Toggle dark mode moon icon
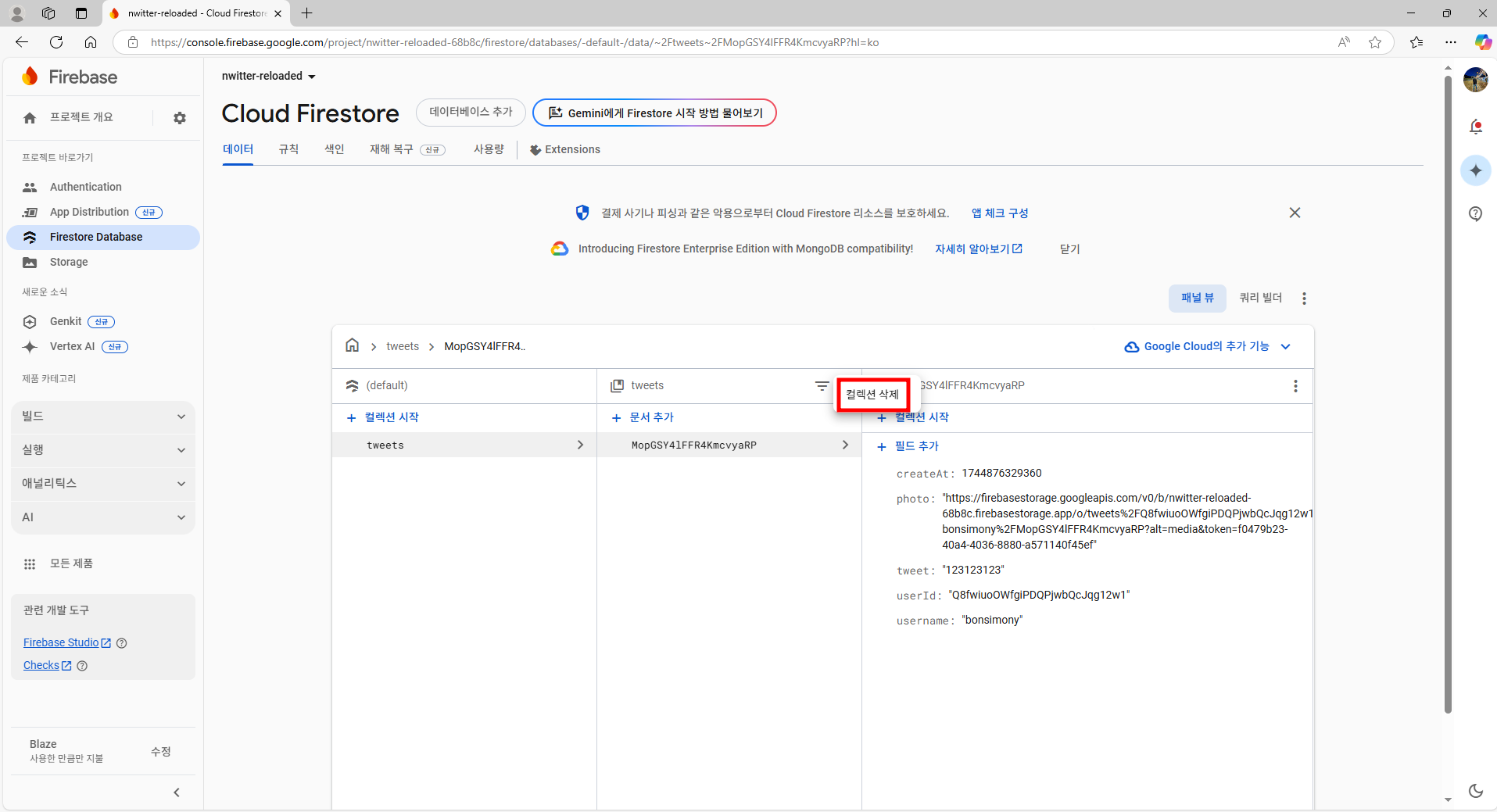1497x812 pixels. pos(1476,790)
